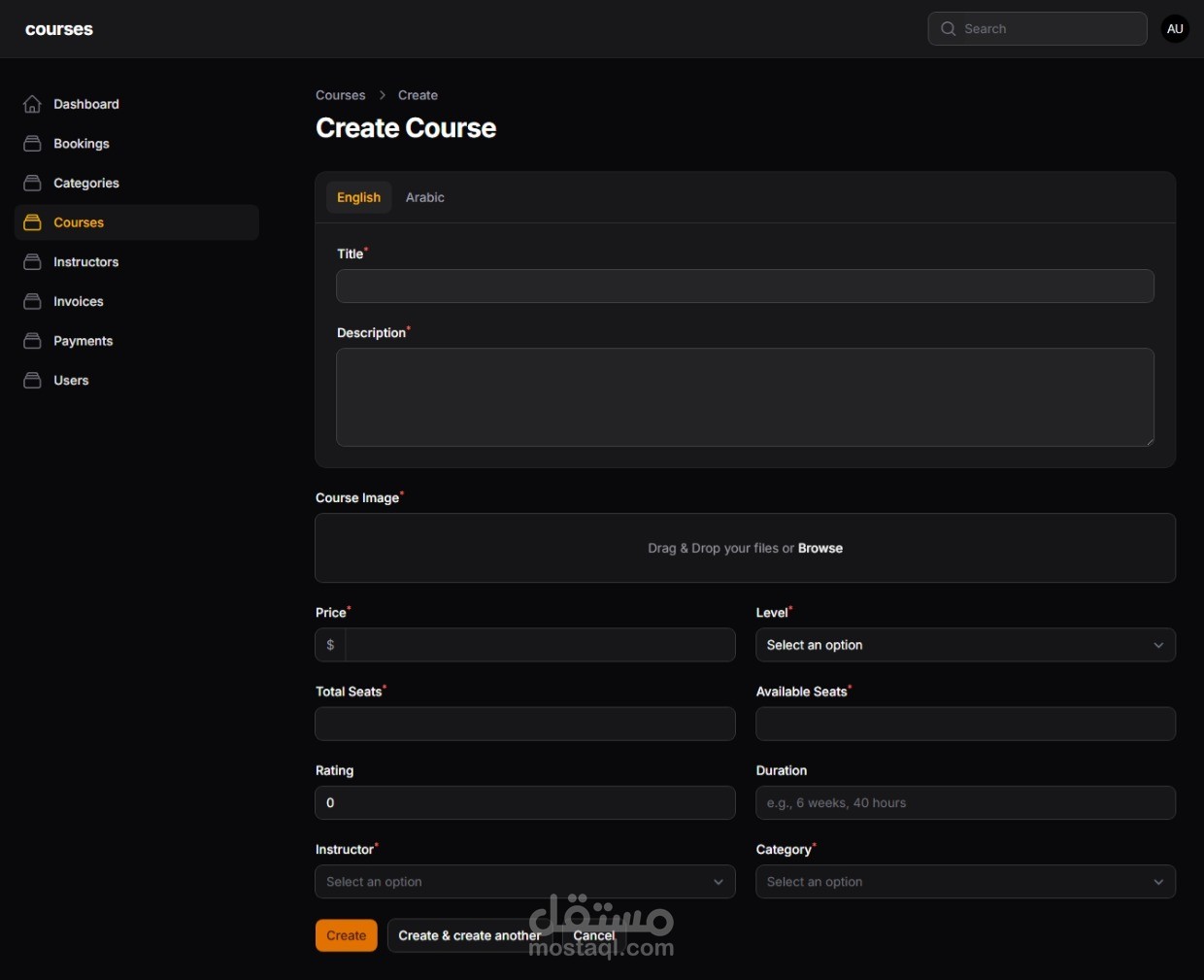Click the Total Seats label
Image resolution: width=1204 pixels, height=980 pixels.
(350, 692)
